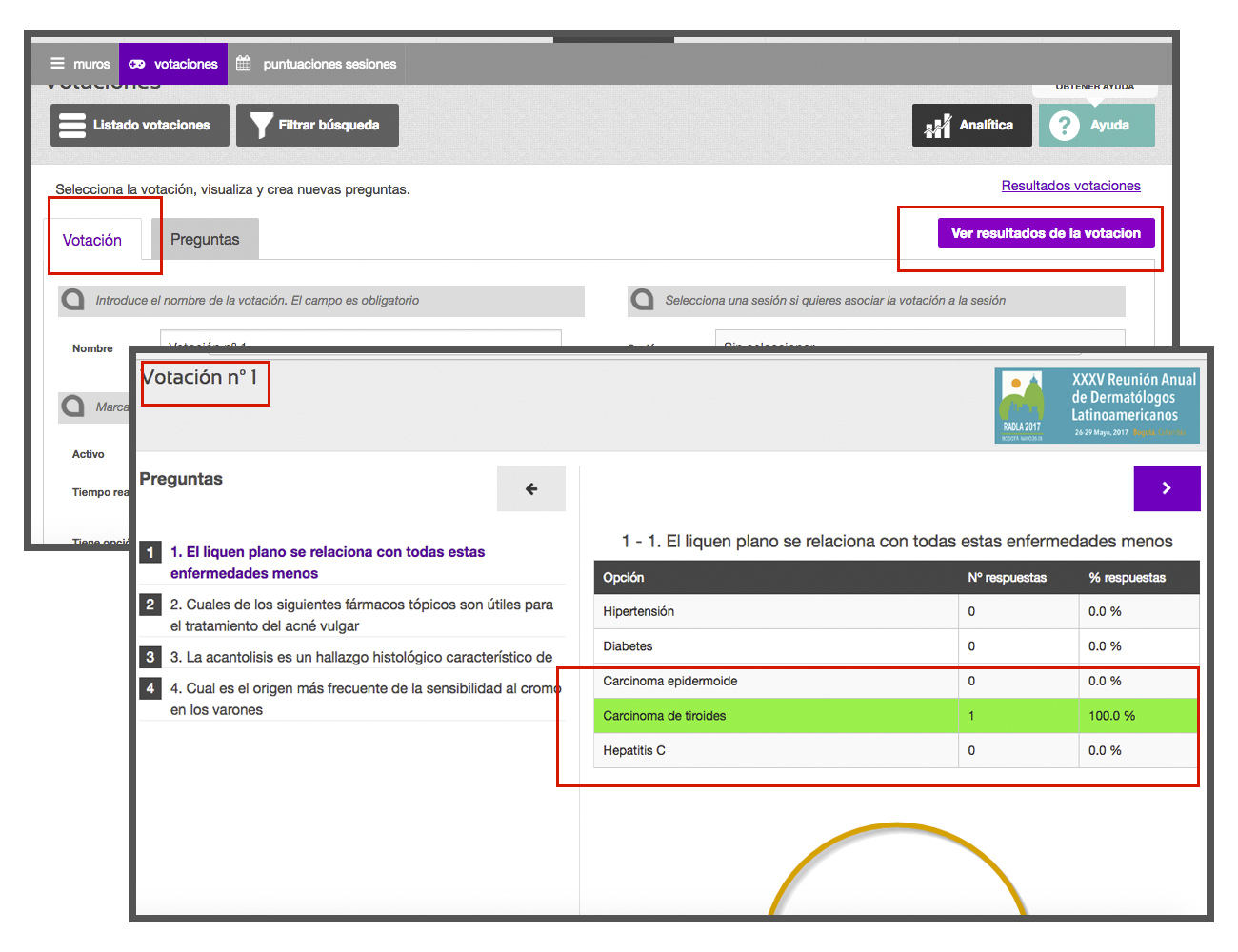Click the Hipertensión option row
Viewport: 1238px width, 952px height.
896,611
